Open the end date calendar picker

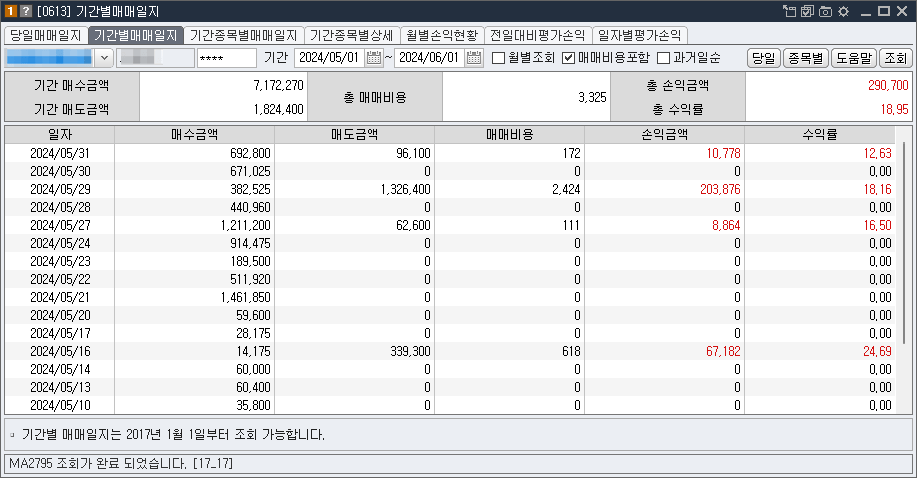tap(474, 58)
